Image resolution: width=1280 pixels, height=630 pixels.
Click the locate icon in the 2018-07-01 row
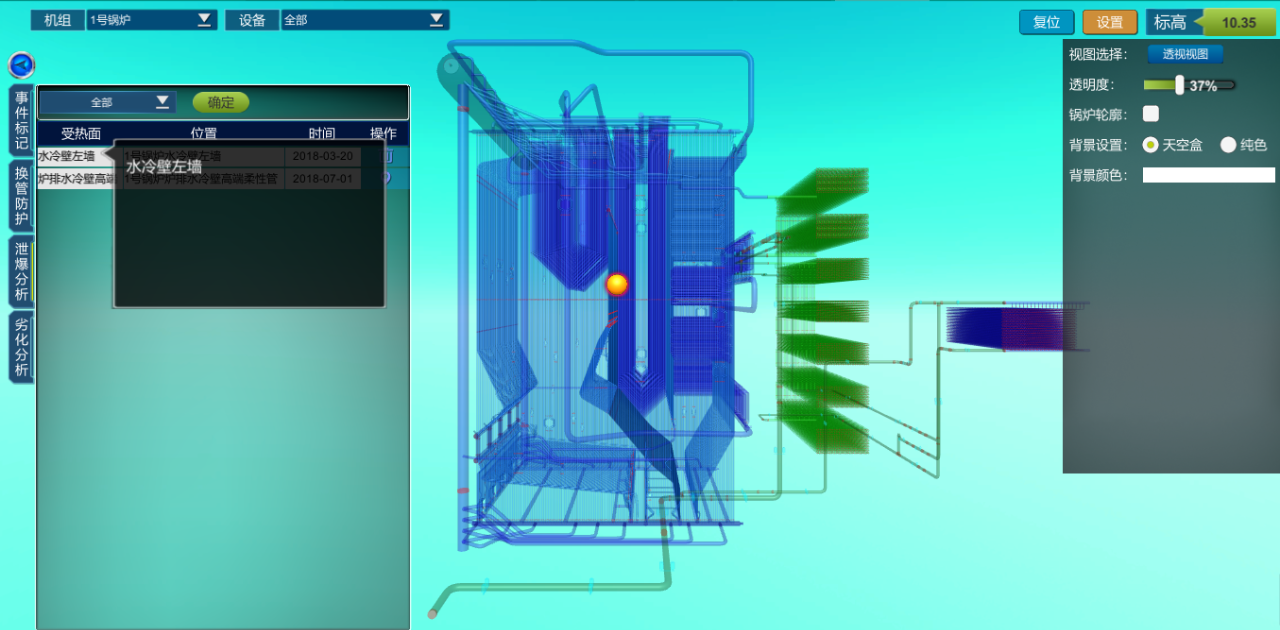pyautogui.click(x=386, y=178)
